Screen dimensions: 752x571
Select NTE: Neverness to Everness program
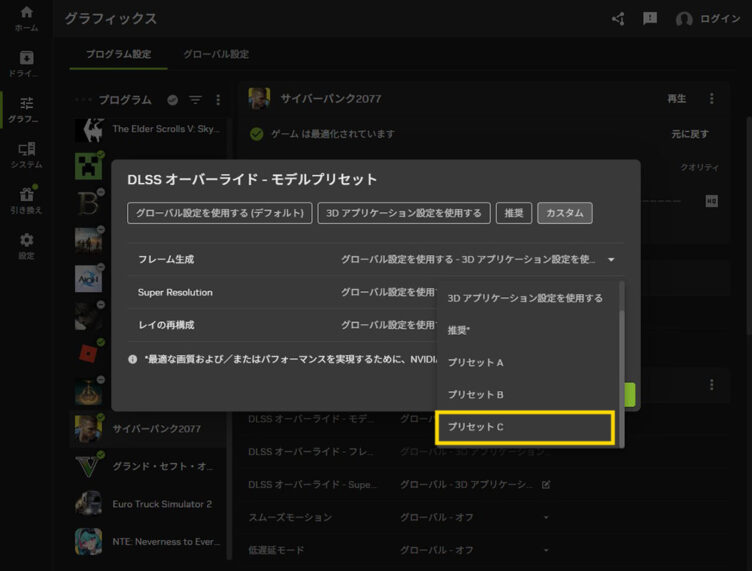(x=149, y=541)
